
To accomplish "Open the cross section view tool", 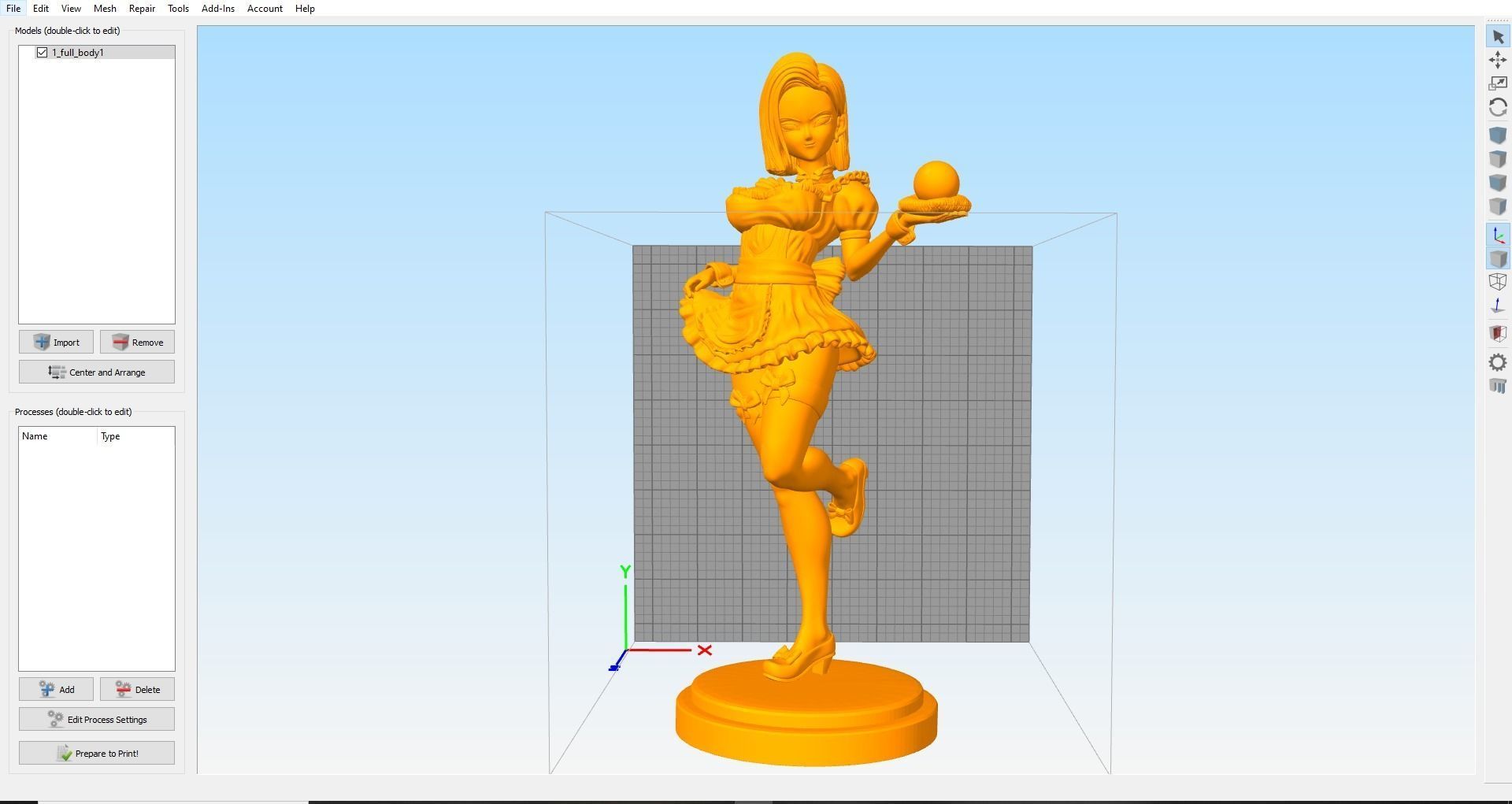I will coord(1498,334).
